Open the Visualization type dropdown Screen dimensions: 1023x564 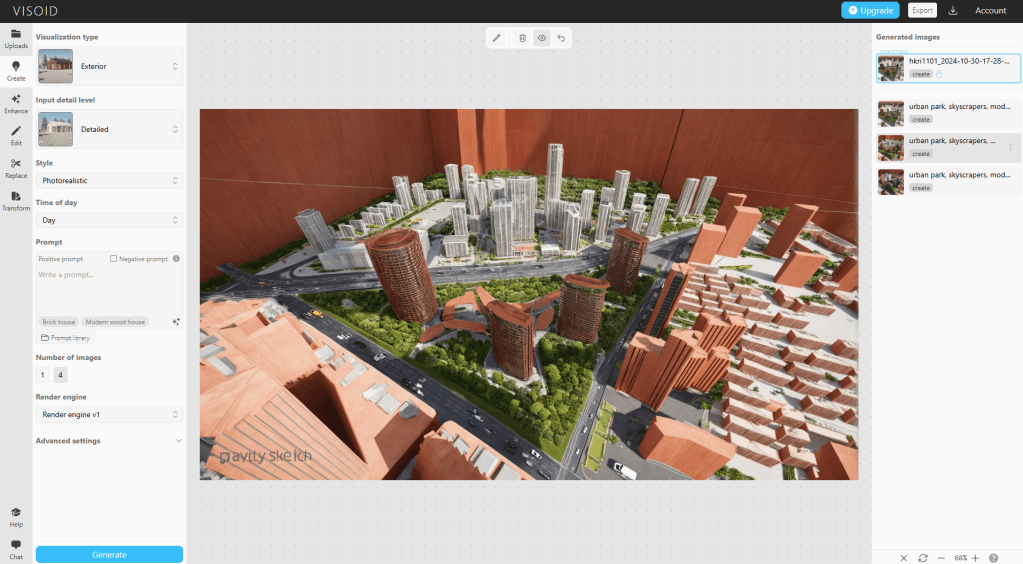pyautogui.click(x=109, y=66)
